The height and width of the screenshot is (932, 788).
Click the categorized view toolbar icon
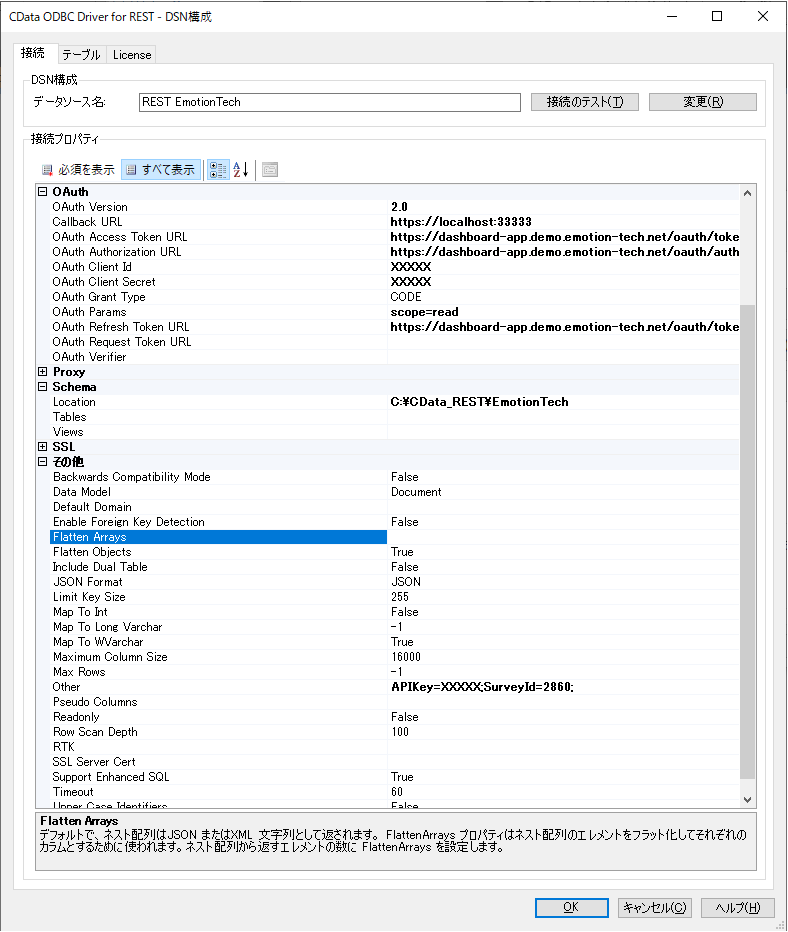[218, 169]
